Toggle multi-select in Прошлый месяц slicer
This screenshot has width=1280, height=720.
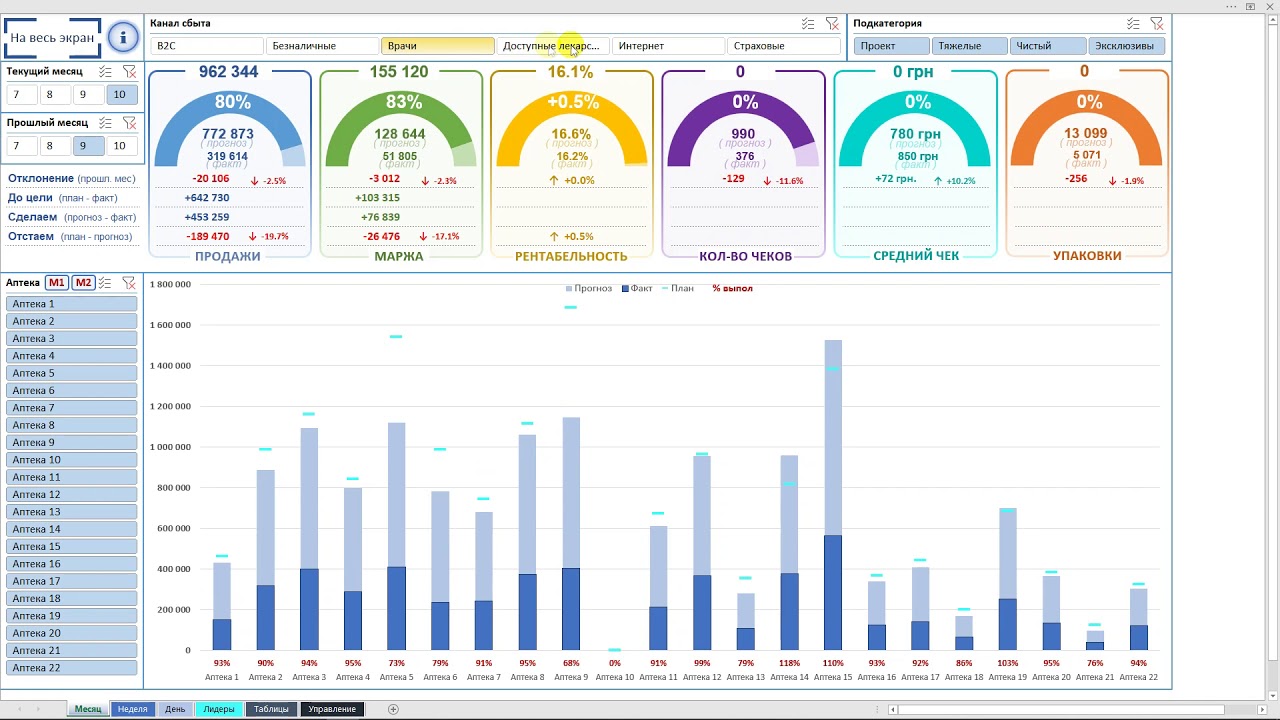[105, 123]
